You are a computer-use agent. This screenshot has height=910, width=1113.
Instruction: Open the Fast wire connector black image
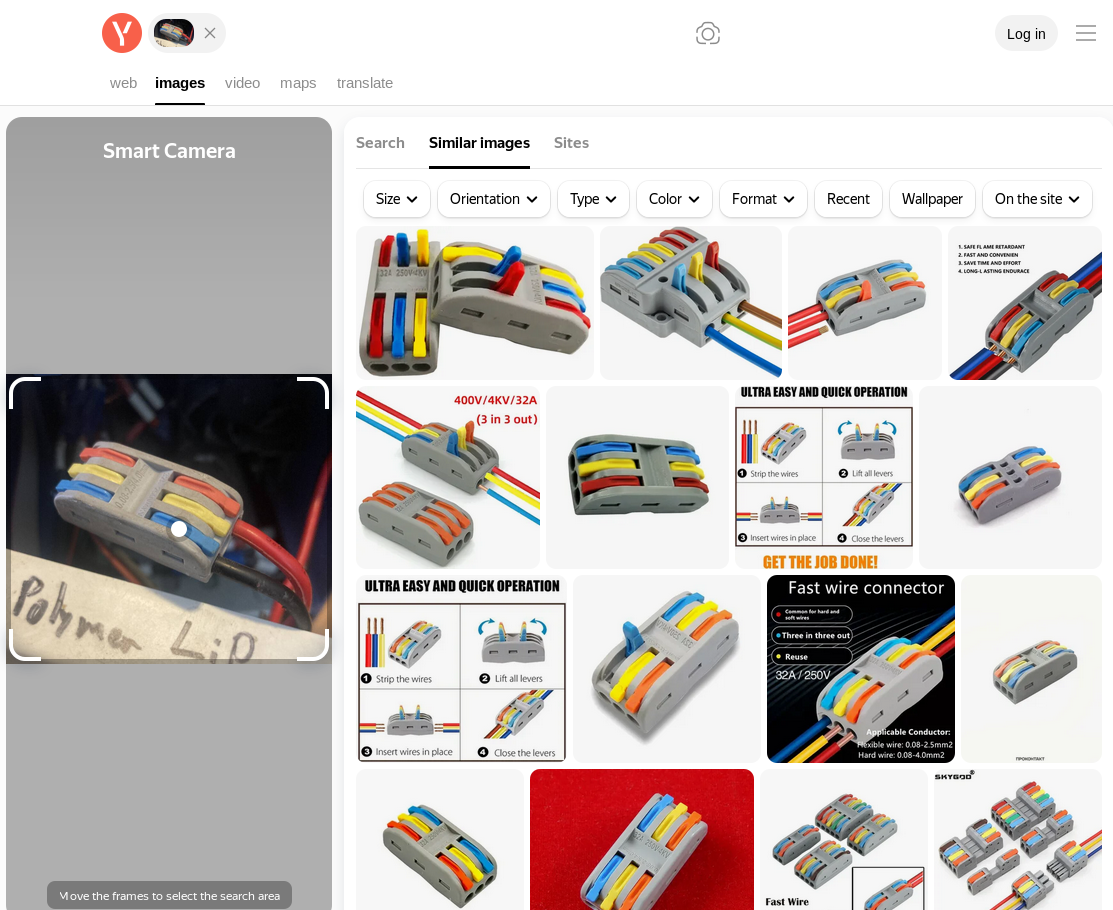(860, 669)
